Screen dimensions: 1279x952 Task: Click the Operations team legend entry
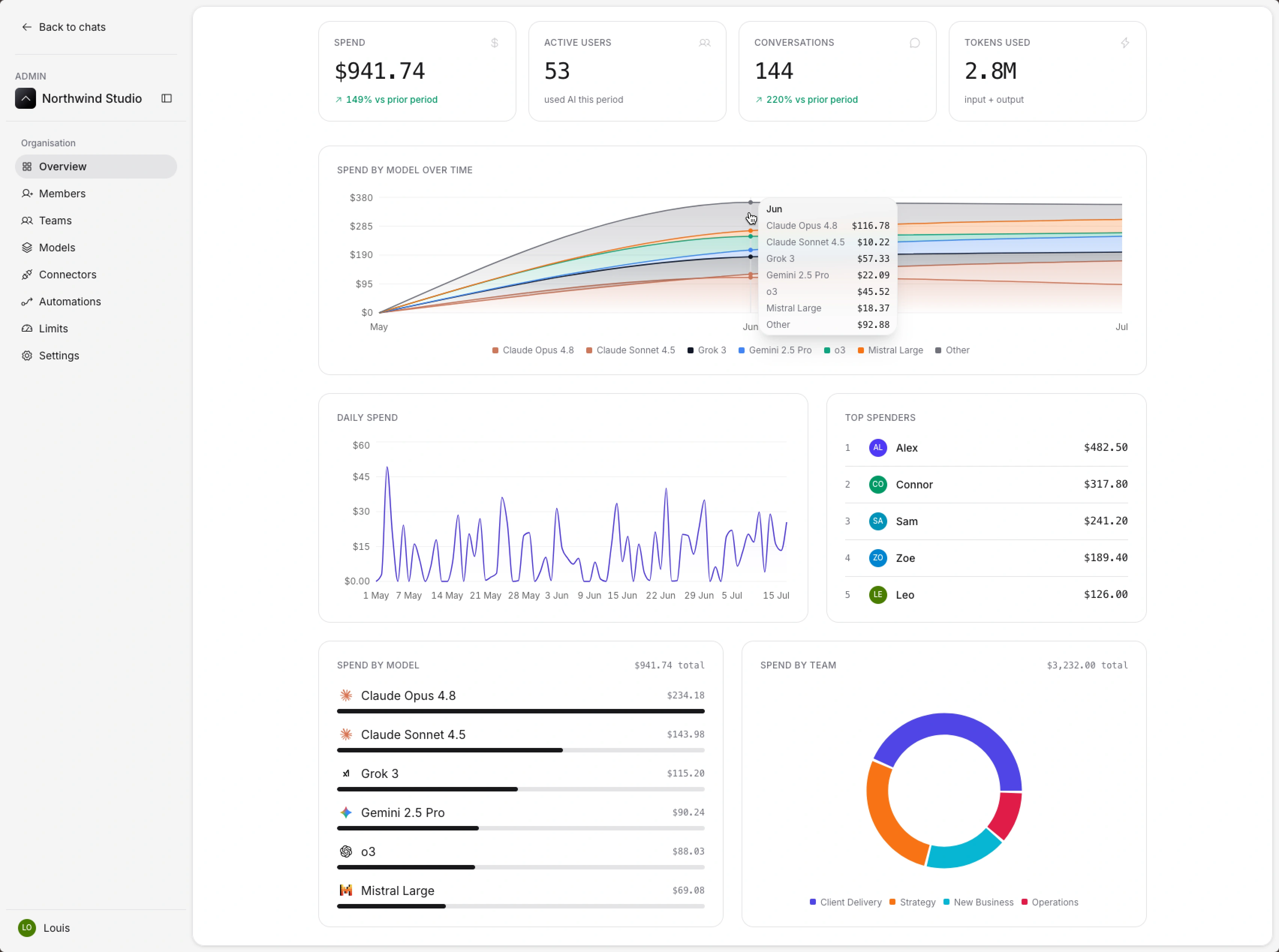pos(1049,902)
